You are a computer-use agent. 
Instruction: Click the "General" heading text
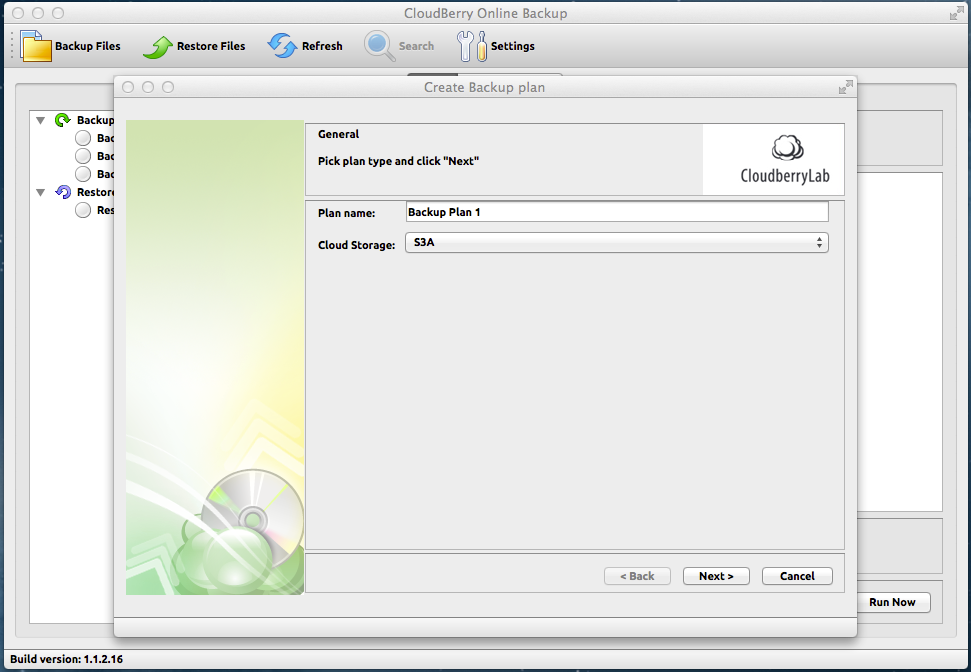pos(339,134)
